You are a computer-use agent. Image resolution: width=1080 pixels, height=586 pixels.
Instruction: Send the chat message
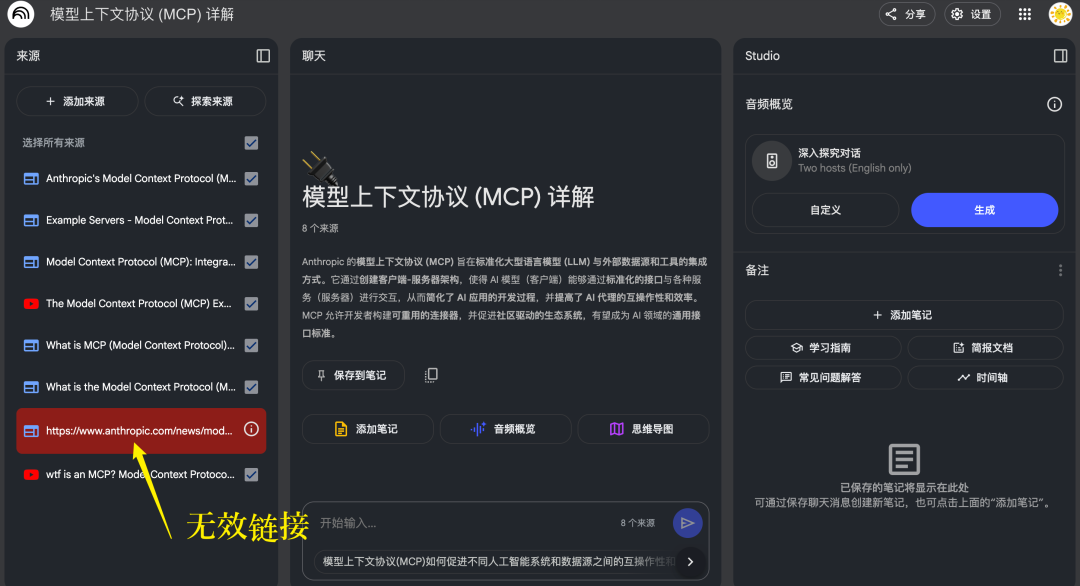click(687, 523)
